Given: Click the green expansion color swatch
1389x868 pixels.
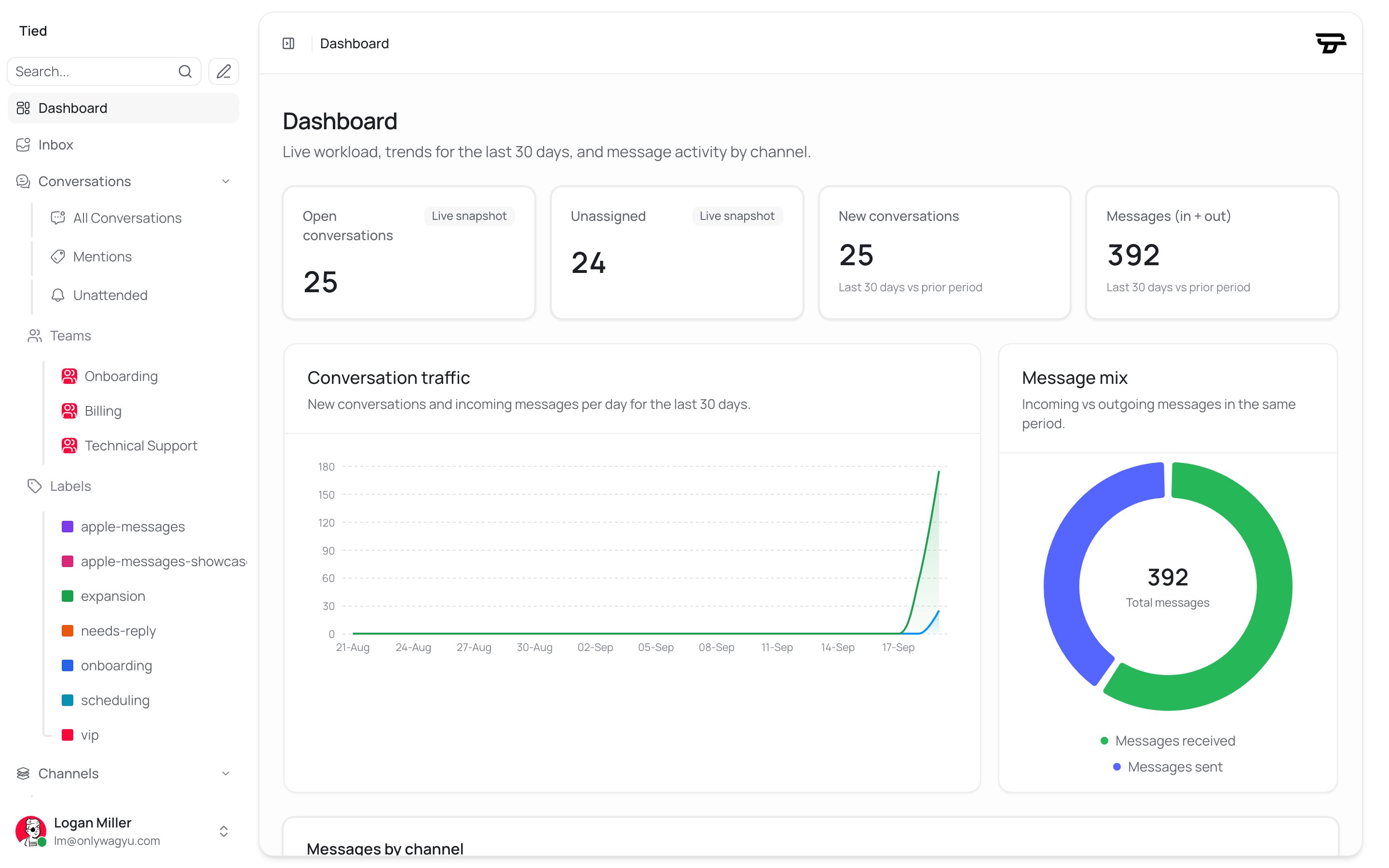Looking at the screenshot, I should pyautogui.click(x=67, y=596).
